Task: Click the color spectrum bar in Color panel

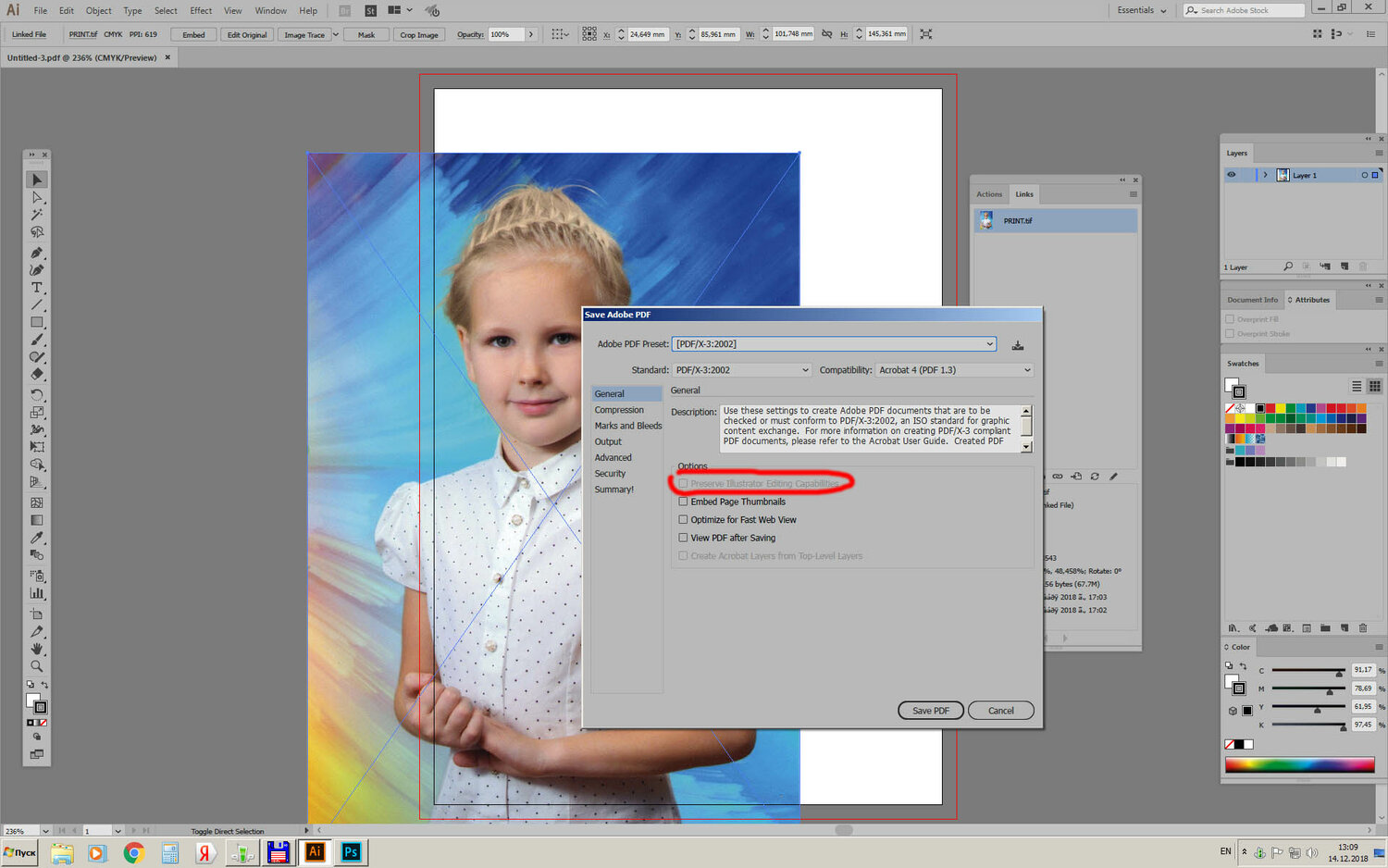Action: pyautogui.click(x=1299, y=764)
